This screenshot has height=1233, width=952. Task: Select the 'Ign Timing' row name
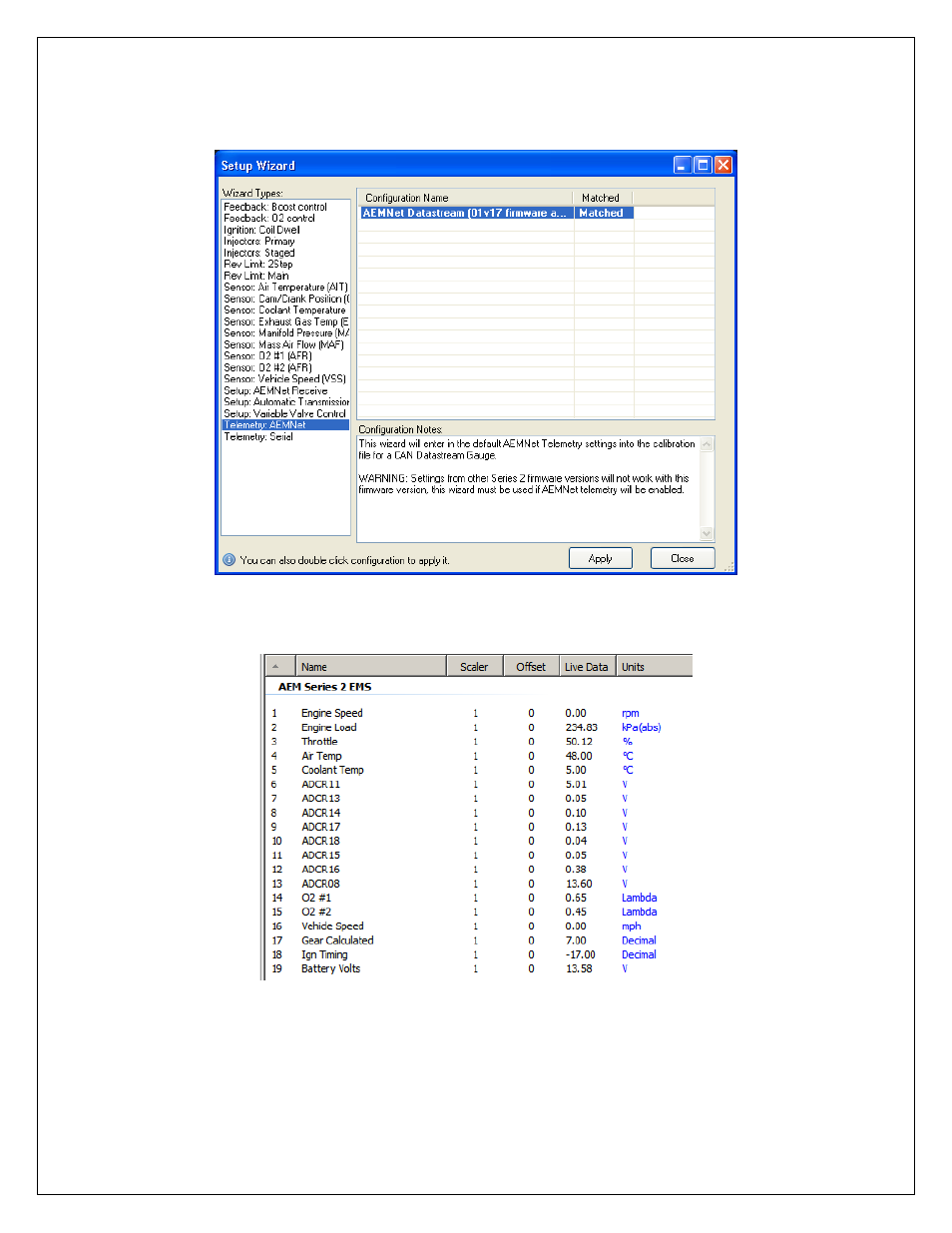click(324, 954)
